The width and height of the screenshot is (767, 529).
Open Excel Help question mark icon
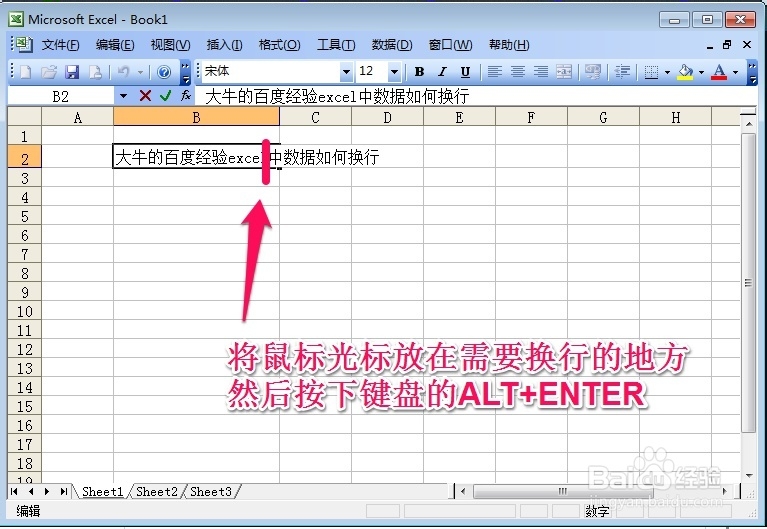coord(164,72)
